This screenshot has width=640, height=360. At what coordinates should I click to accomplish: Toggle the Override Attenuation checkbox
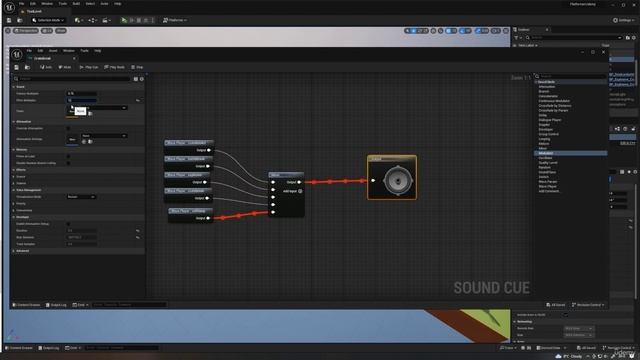pyautogui.click(x=68, y=128)
